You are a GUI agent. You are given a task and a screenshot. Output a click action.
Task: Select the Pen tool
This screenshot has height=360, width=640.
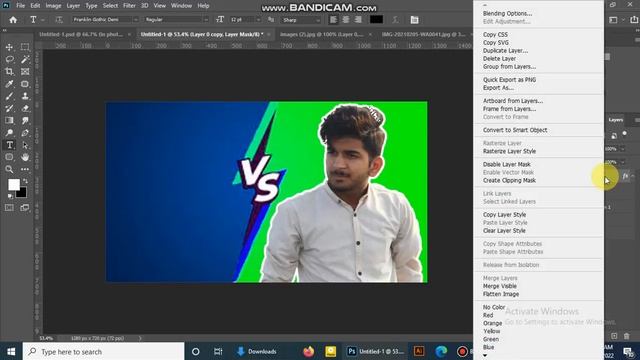(25, 133)
